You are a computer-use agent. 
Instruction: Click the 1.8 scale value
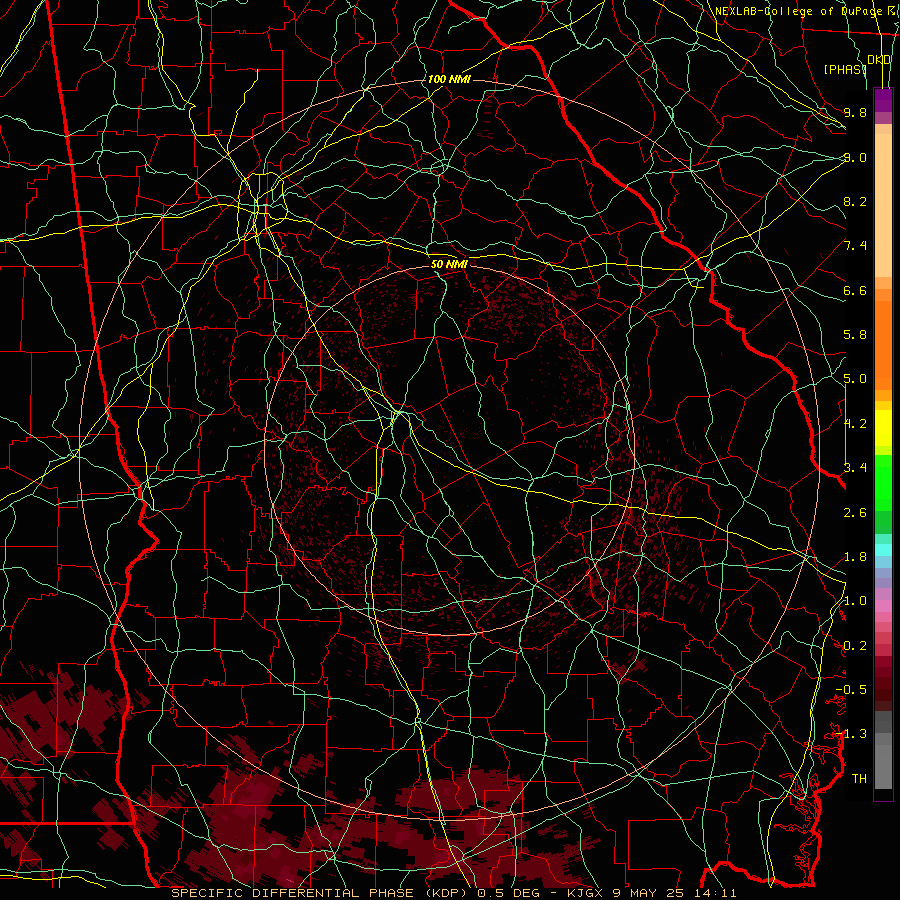(x=855, y=557)
